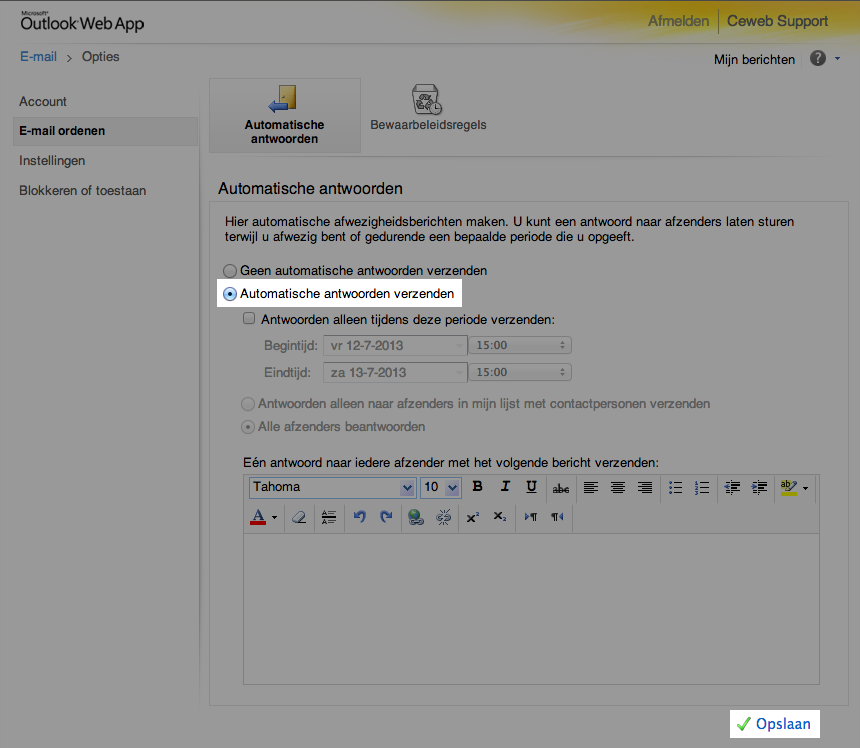Insert a bulleted list
Screen dimensions: 860x748
coord(676,487)
